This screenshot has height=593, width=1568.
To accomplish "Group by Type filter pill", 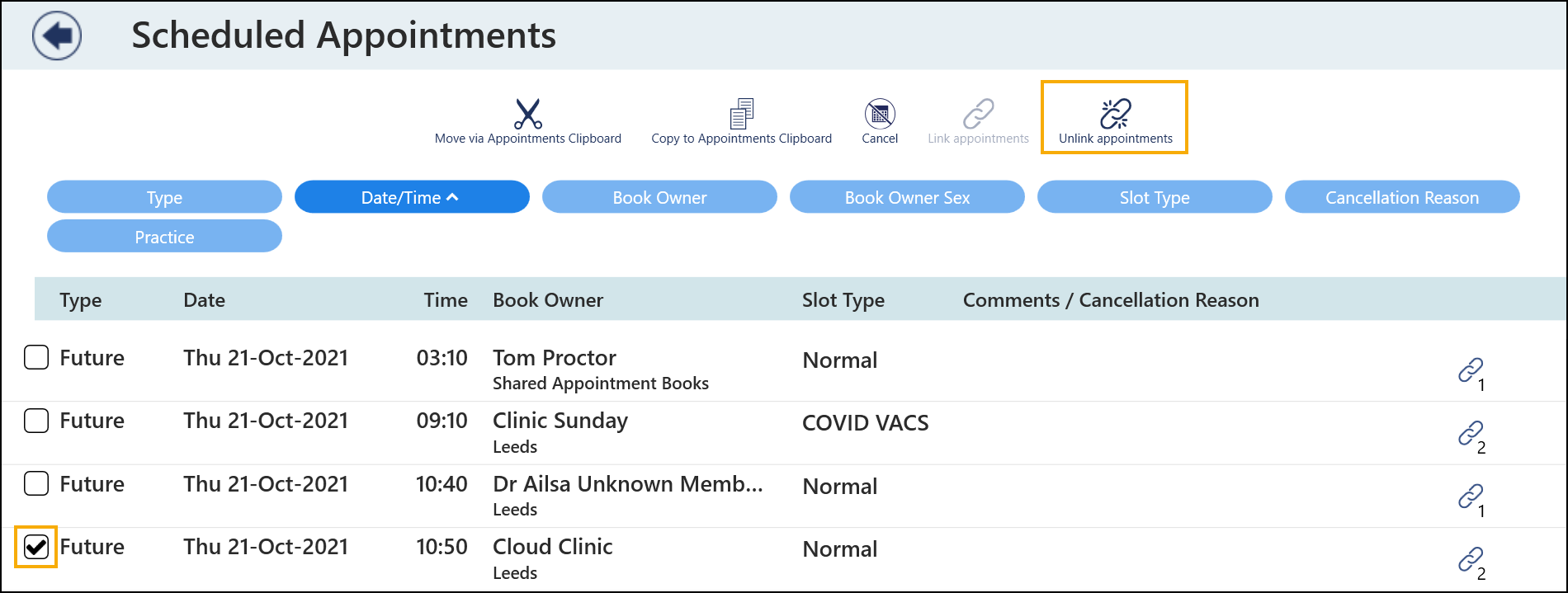I will (164, 197).
